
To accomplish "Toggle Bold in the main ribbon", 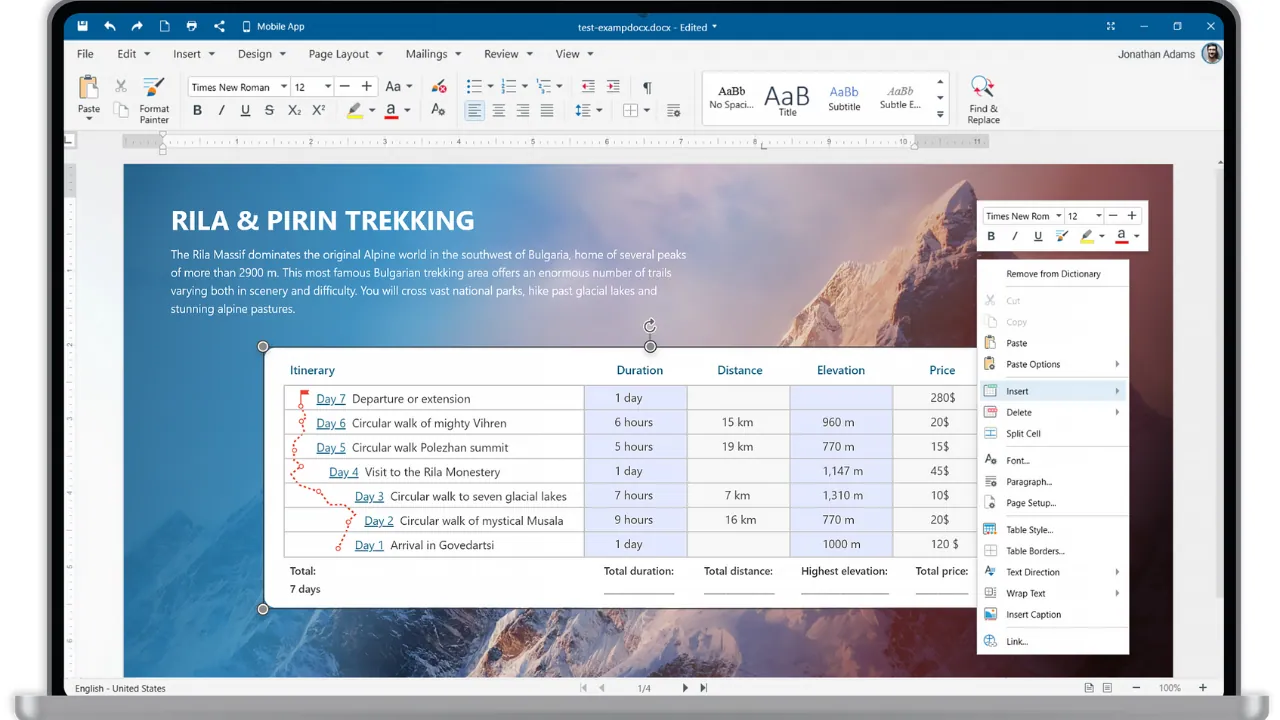I will tap(197, 110).
